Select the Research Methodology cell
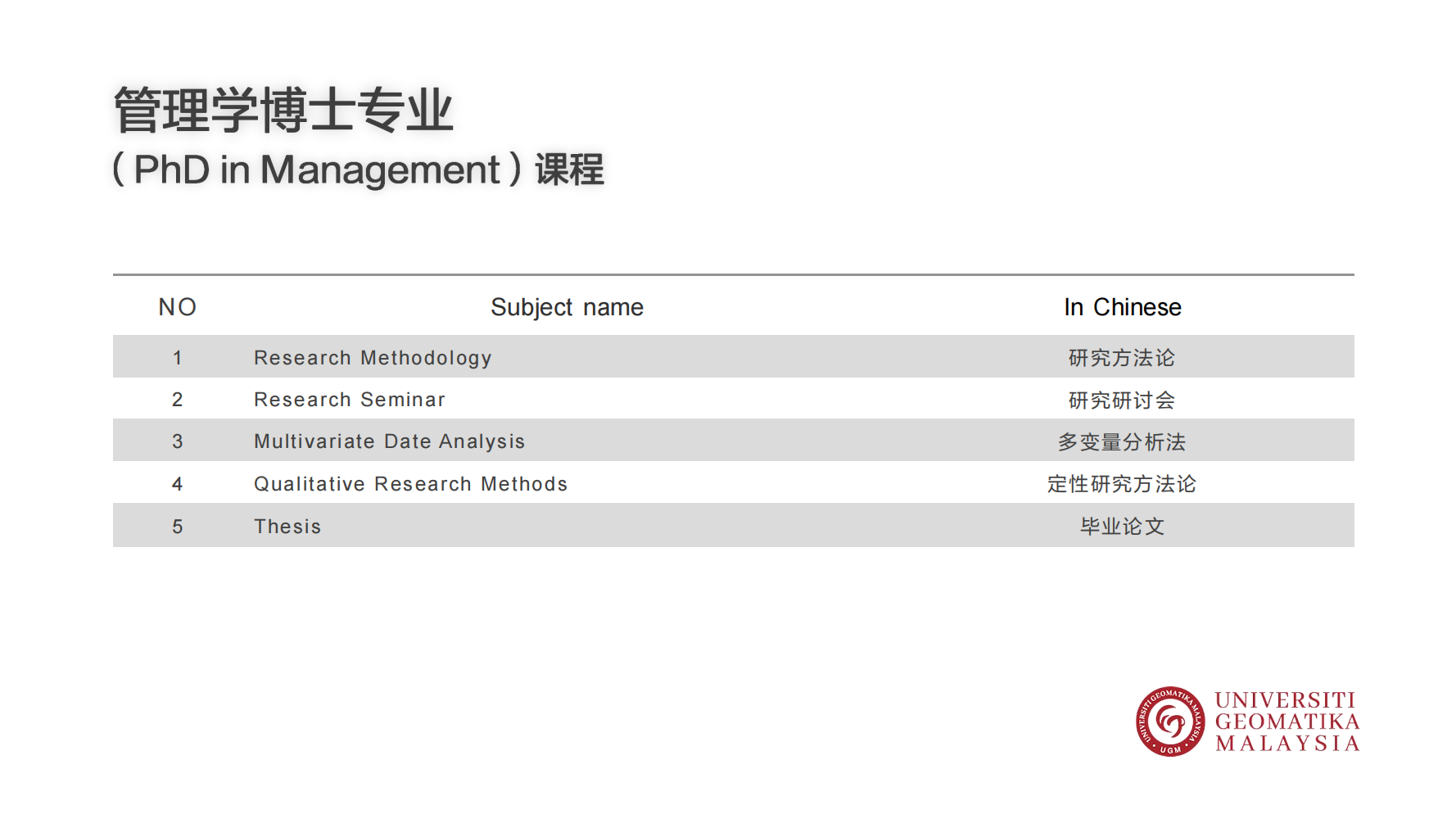Viewport: 1456px width, 819px height. coord(373,358)
